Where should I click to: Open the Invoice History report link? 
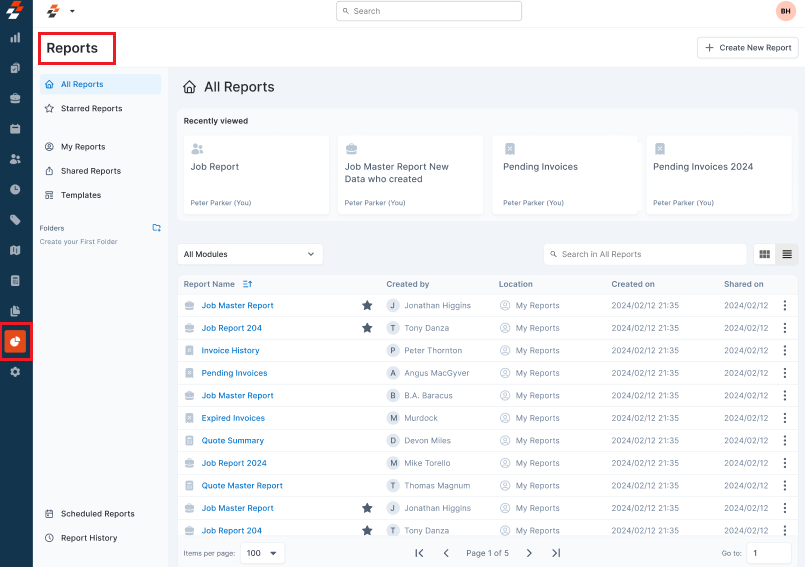(x=230, y=350)
